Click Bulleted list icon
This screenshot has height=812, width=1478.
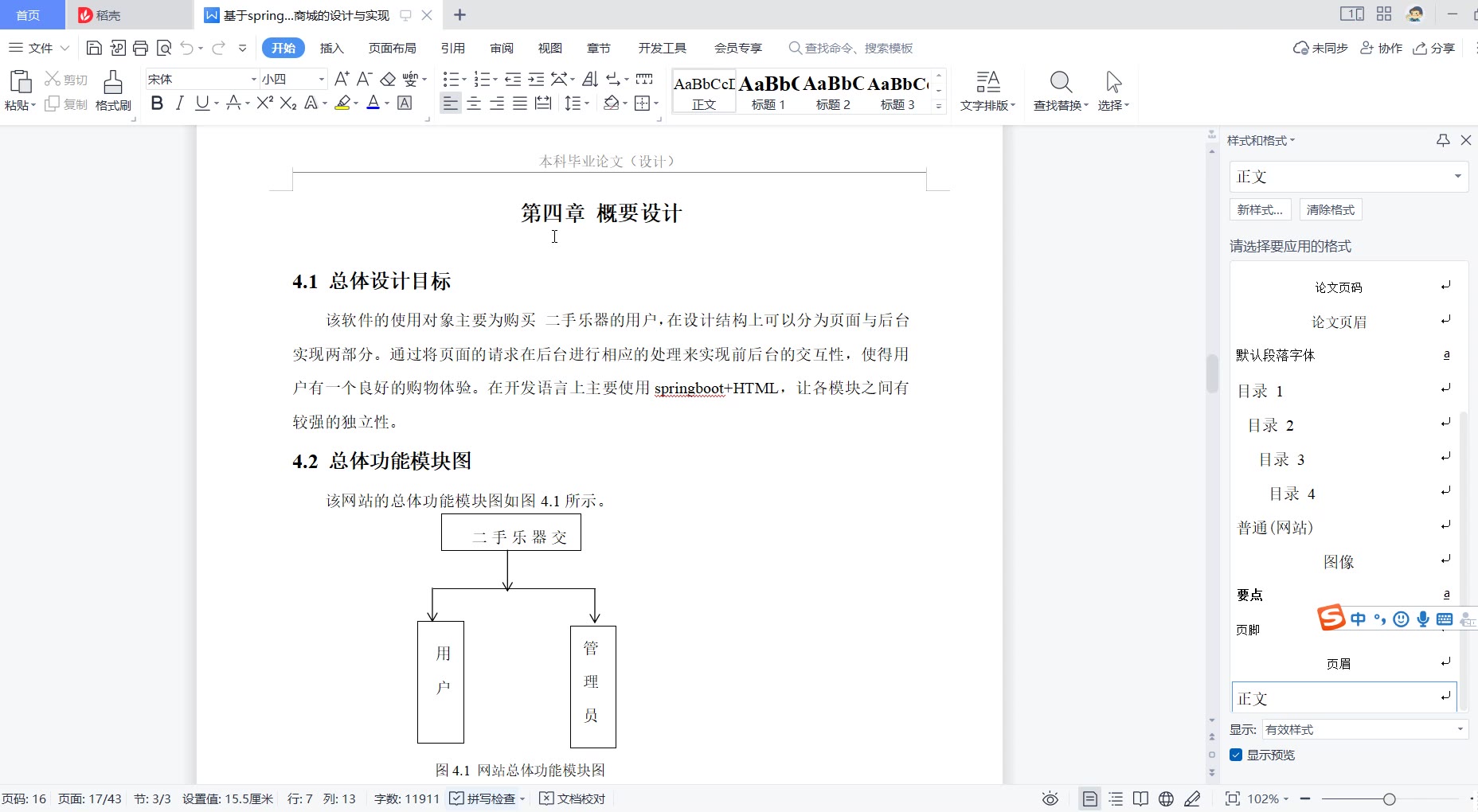451,79
